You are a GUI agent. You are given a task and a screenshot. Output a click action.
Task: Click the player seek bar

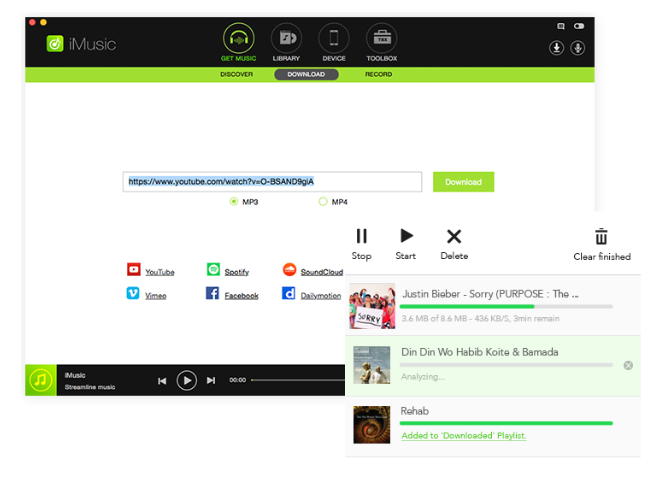click(298, 380)
